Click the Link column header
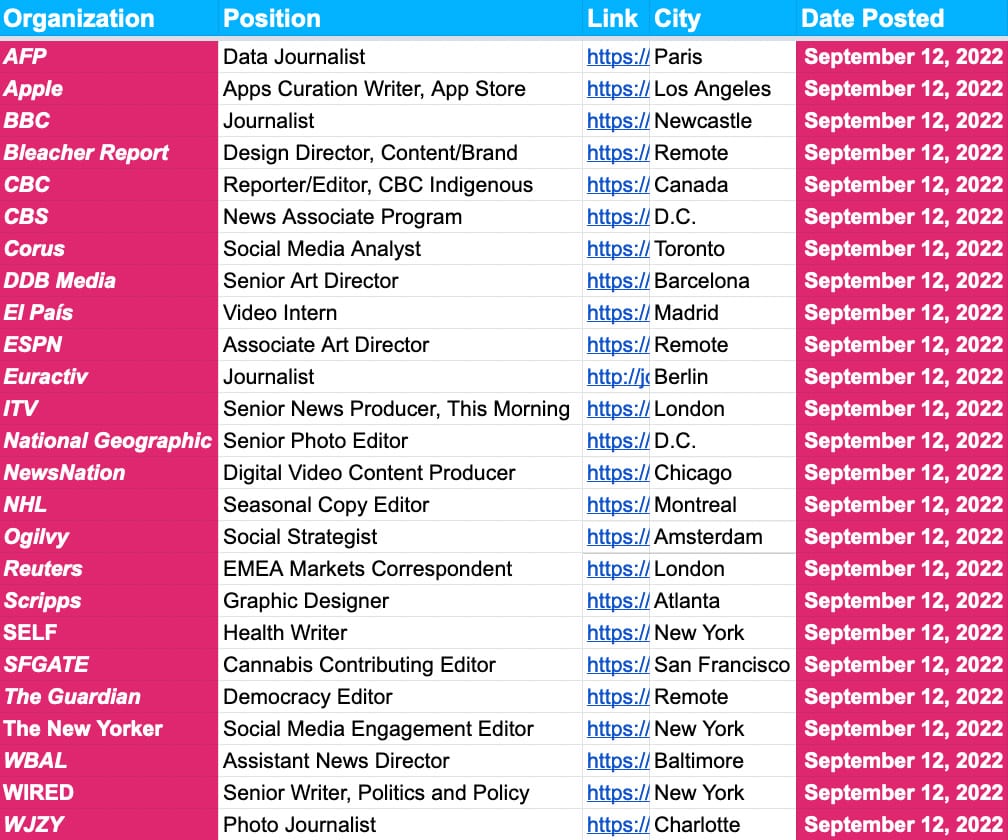 [612, 18]
